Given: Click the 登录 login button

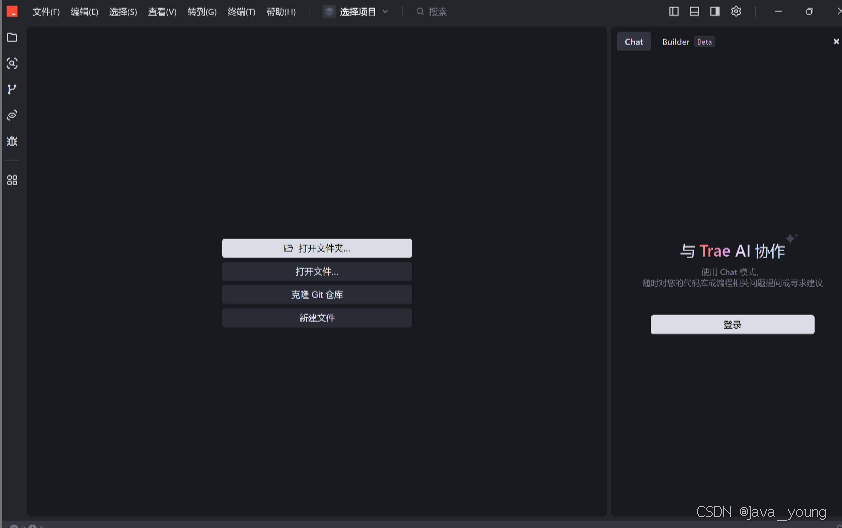Looking at the screenshot, I should pyautogui.click(x=732, y=324).
